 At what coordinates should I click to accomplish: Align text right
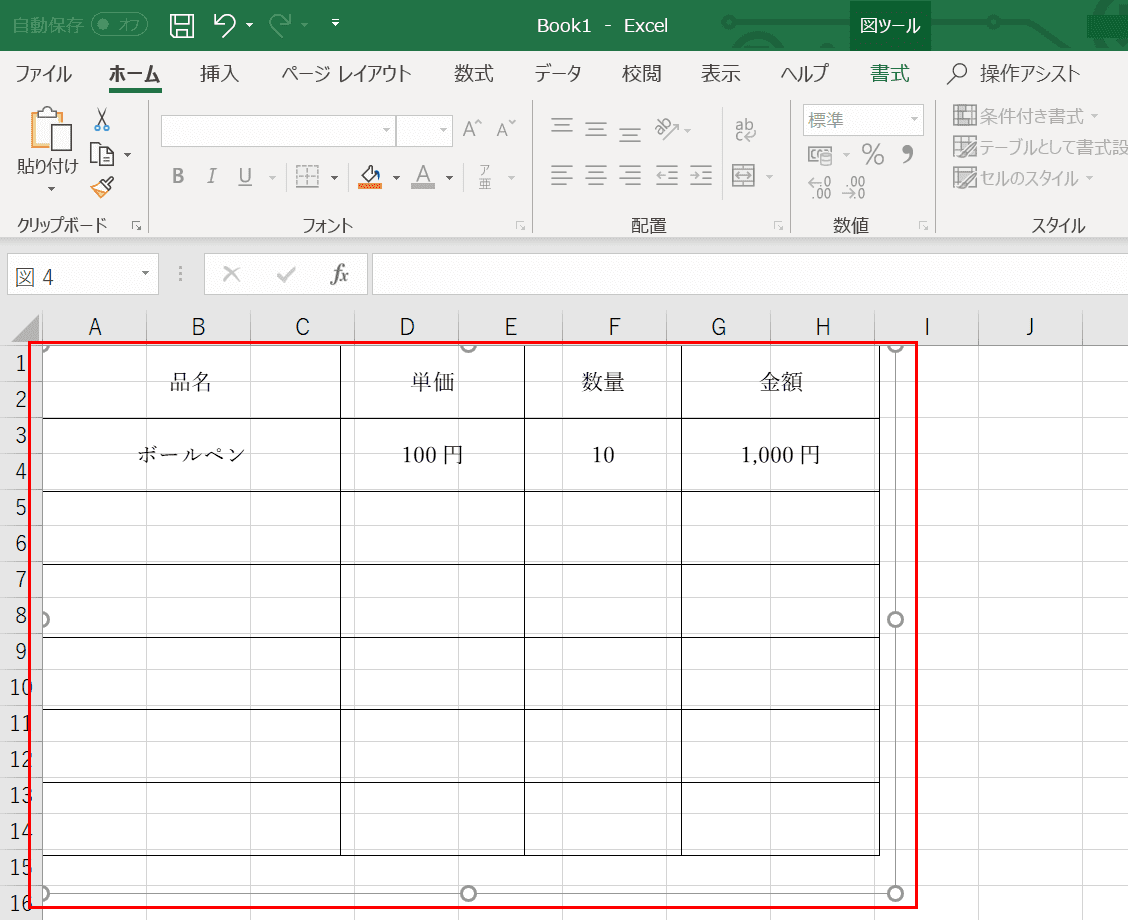click(630, 176)
